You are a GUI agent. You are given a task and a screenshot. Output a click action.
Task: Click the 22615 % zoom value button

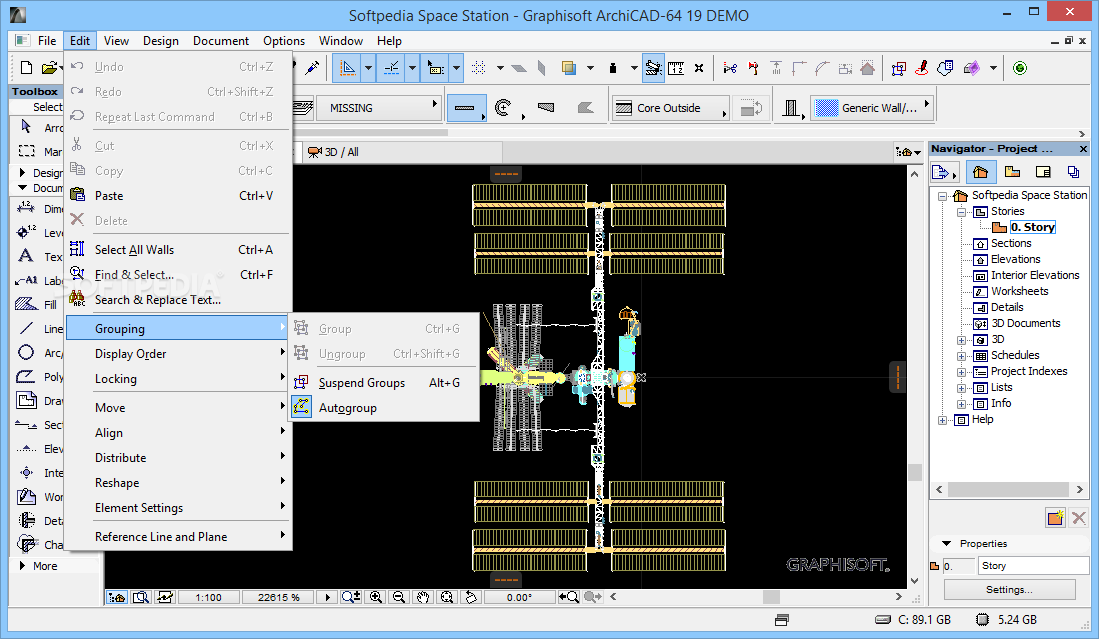point(278,598)
